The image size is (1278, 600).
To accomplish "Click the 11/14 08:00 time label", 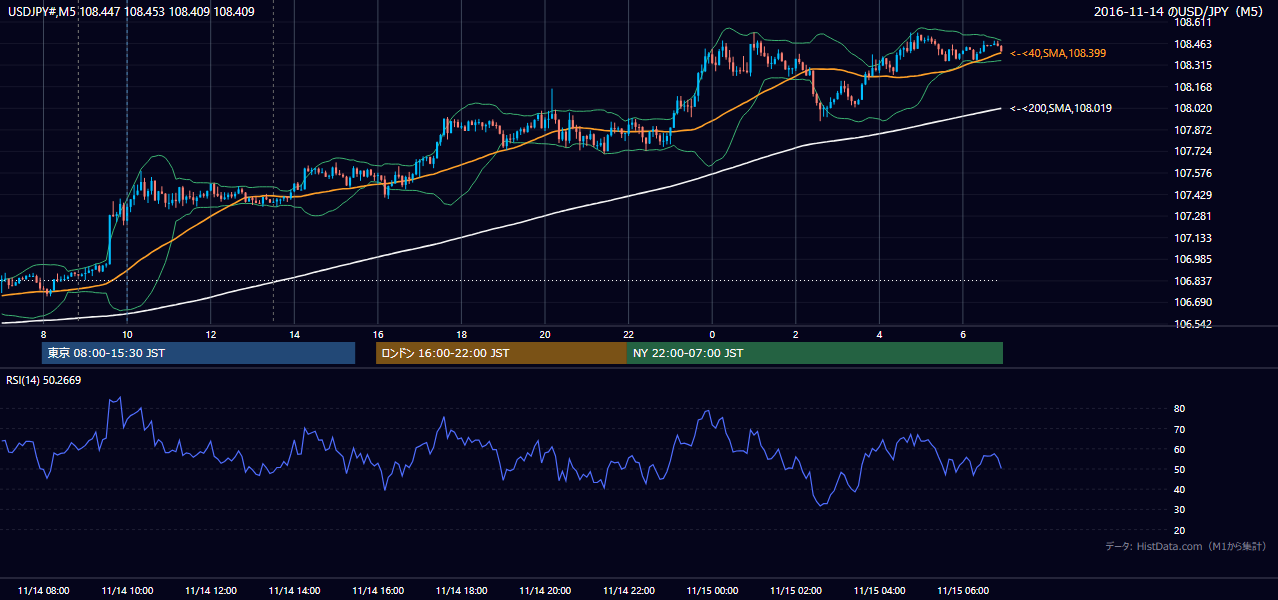I will pyautogui.click(x=43, y=591).
